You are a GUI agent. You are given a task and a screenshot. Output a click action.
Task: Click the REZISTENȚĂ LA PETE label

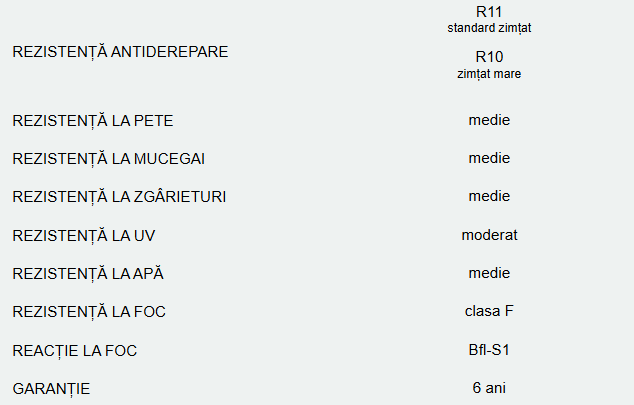click(93, 121)
